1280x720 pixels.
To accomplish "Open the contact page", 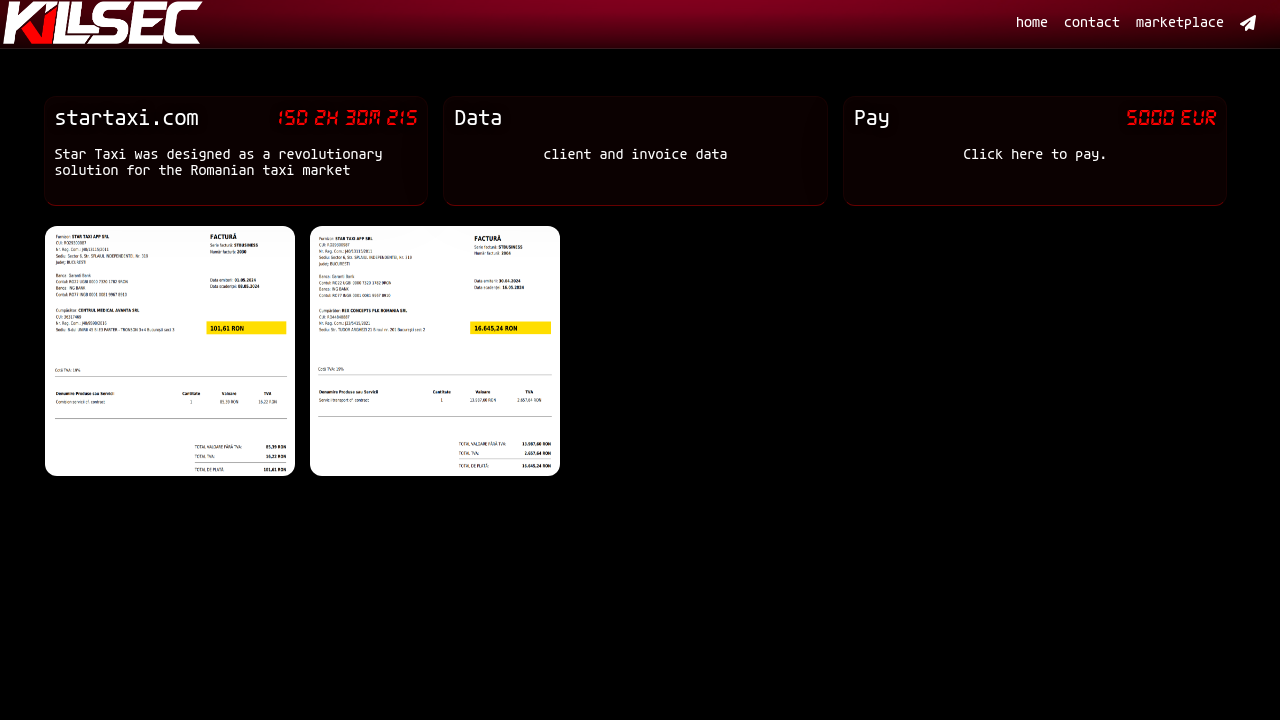I will pyautogui.click(x=1092, y=23).
